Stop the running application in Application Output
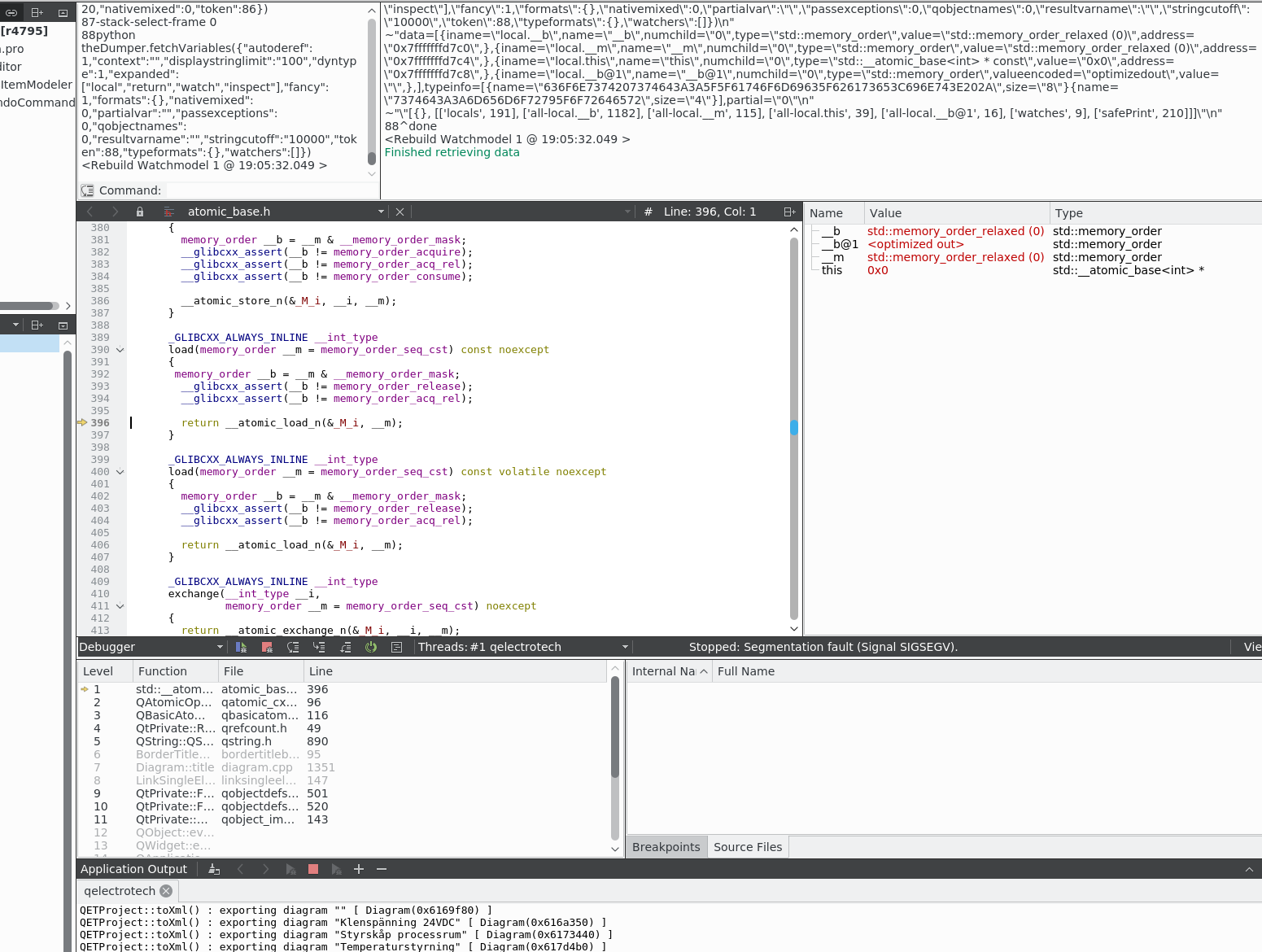Image resolution: width=1262 pixels, height=952 pixels. click(x=313, y=869)
